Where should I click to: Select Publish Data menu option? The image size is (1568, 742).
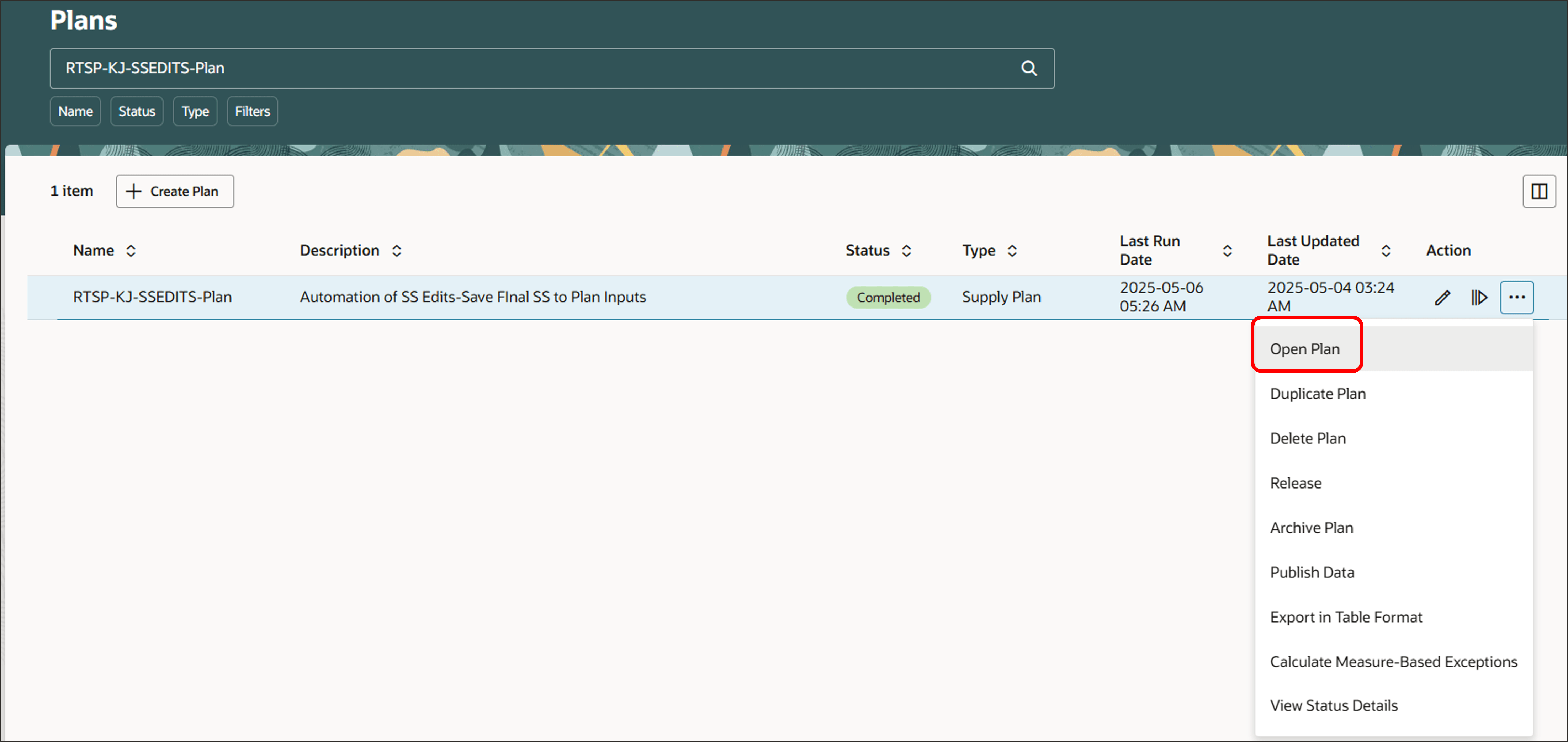point(1312,572)
